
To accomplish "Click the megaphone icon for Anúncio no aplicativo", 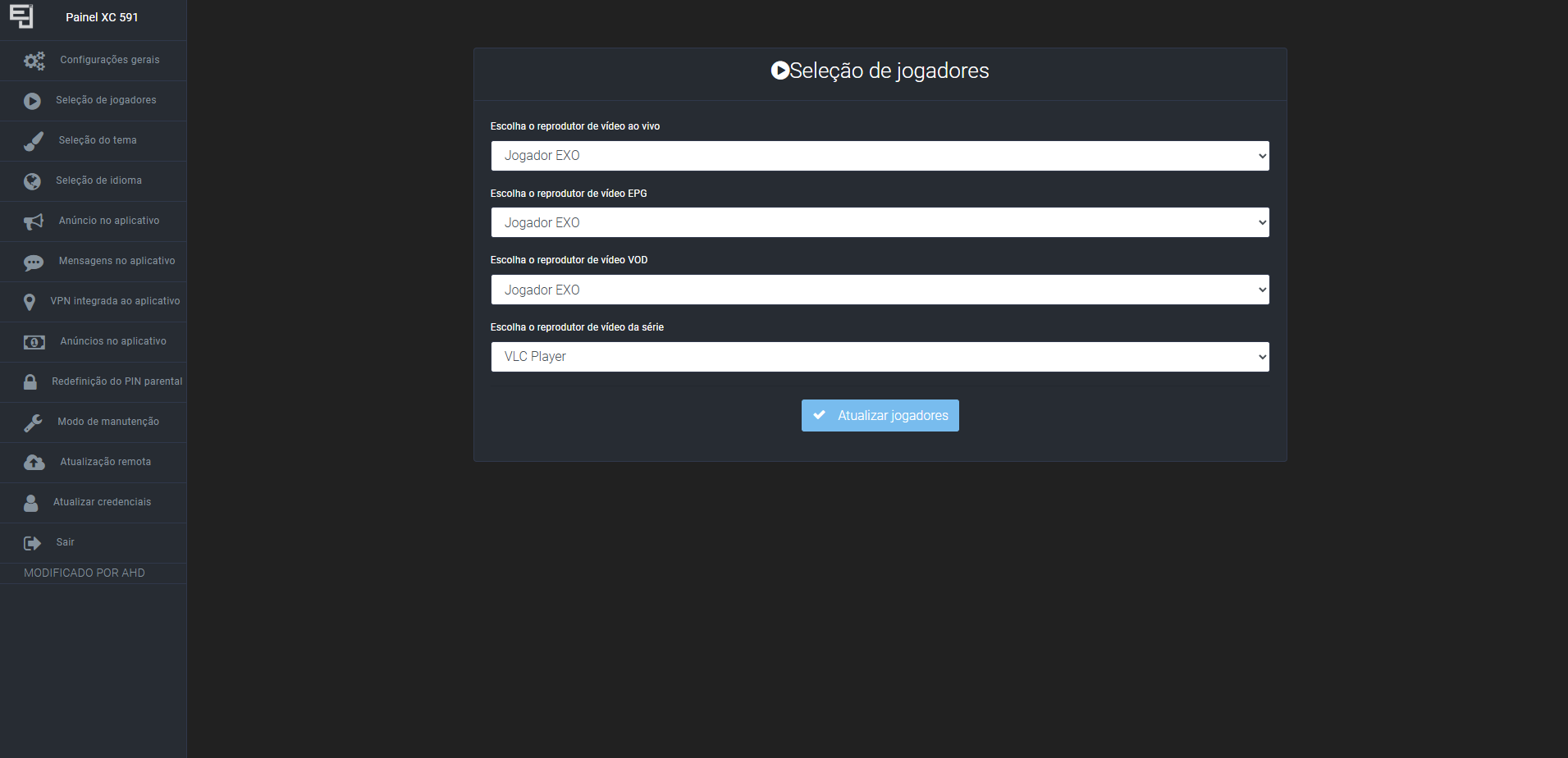I will (34, 221).
